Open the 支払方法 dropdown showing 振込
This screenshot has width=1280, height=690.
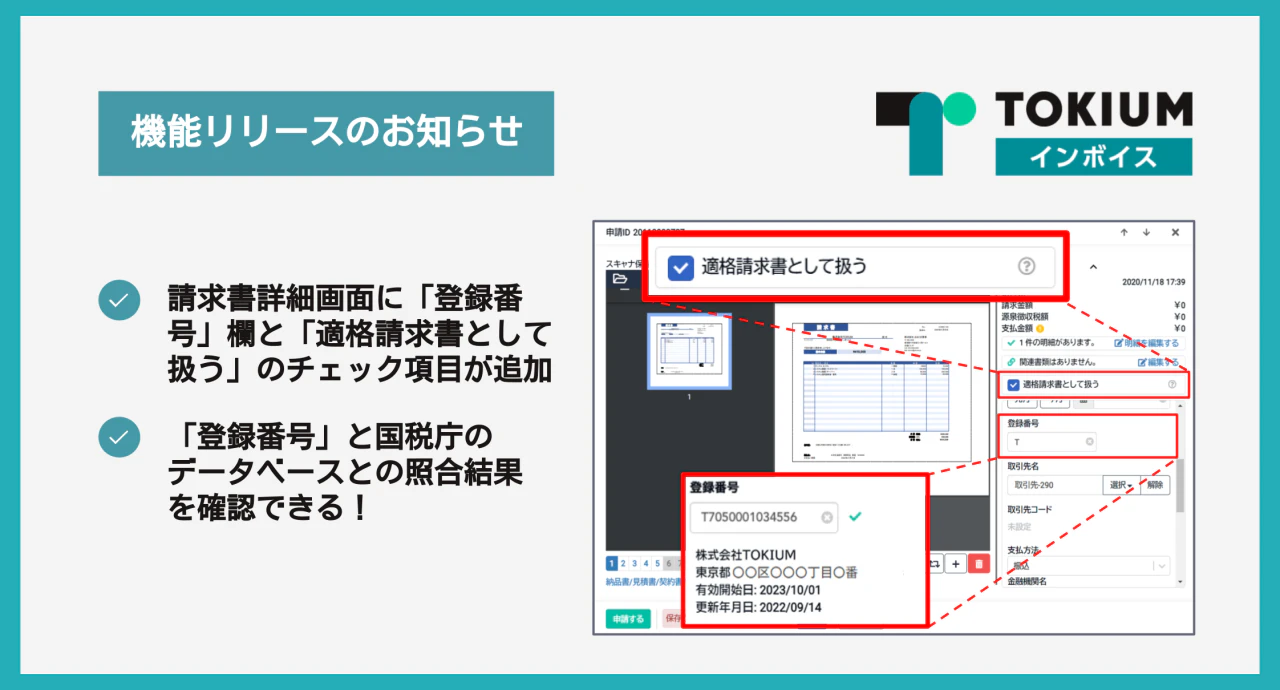point(1089,566)
